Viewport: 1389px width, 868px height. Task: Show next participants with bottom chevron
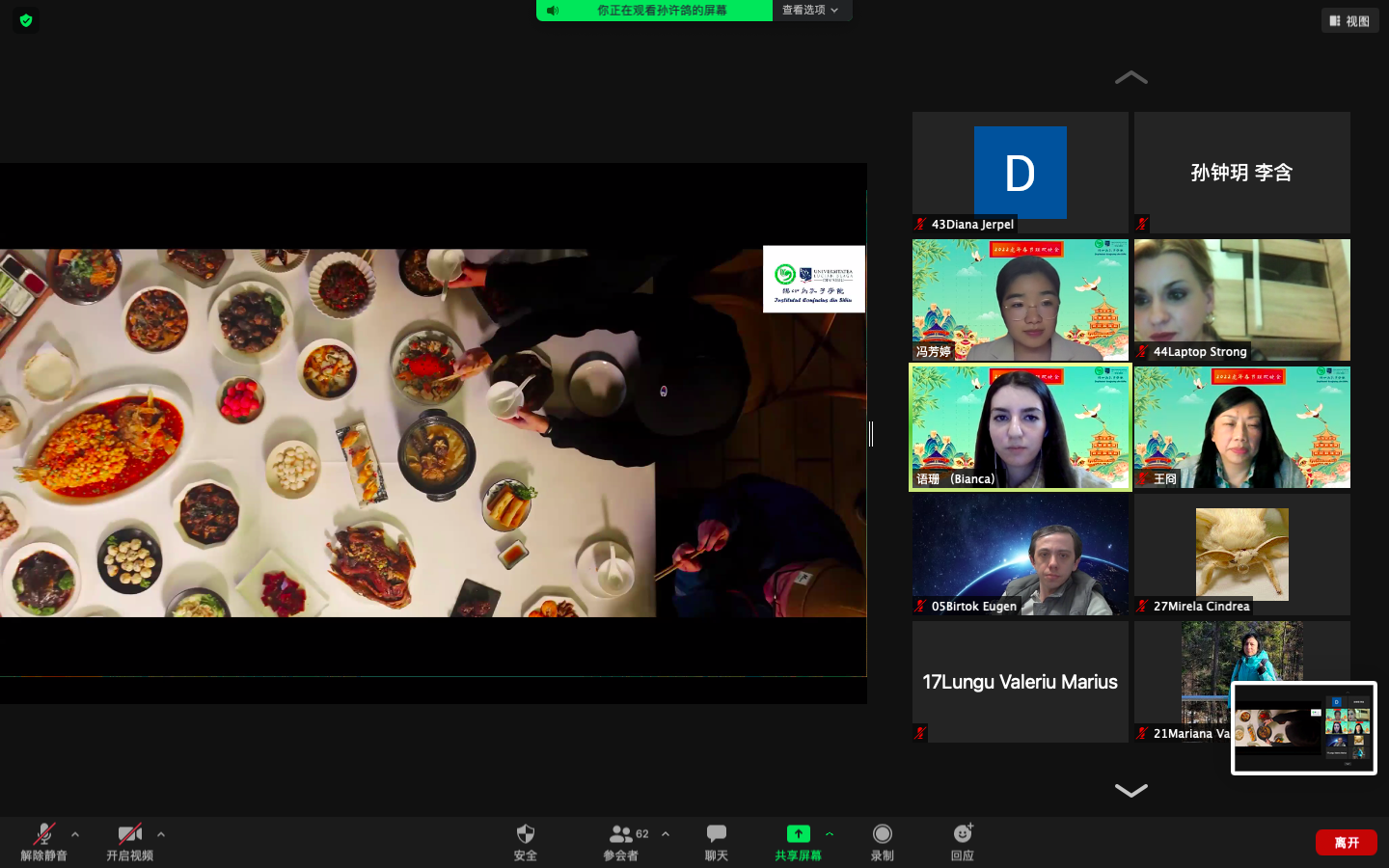1130,790
